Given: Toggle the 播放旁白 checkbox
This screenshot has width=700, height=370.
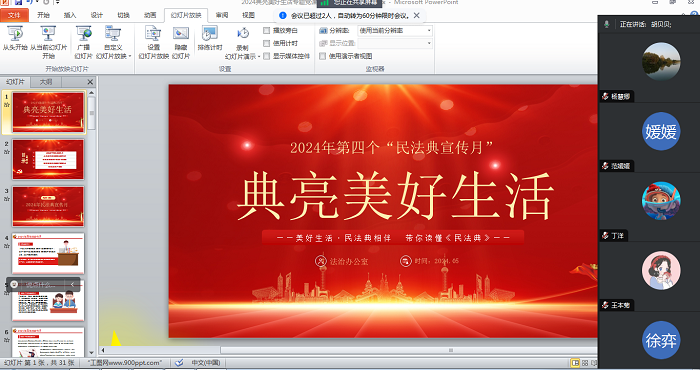Looking at the screenshot, I should coord(267,30).
